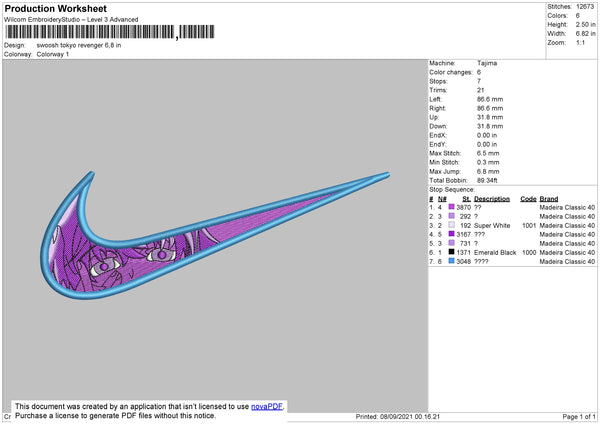
Task: Click 'Wilcom EmbroideryStudio – Level 3 Advanced' text
Action: (x=71, y=20)
